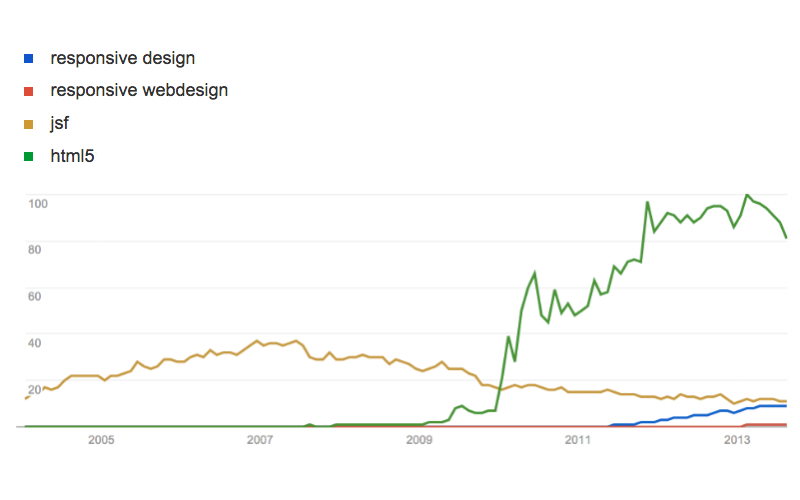The width and height of the screenshot is (800, 500).
Task: Click the 2009 label on the time axis
Action: coord(419,440)
